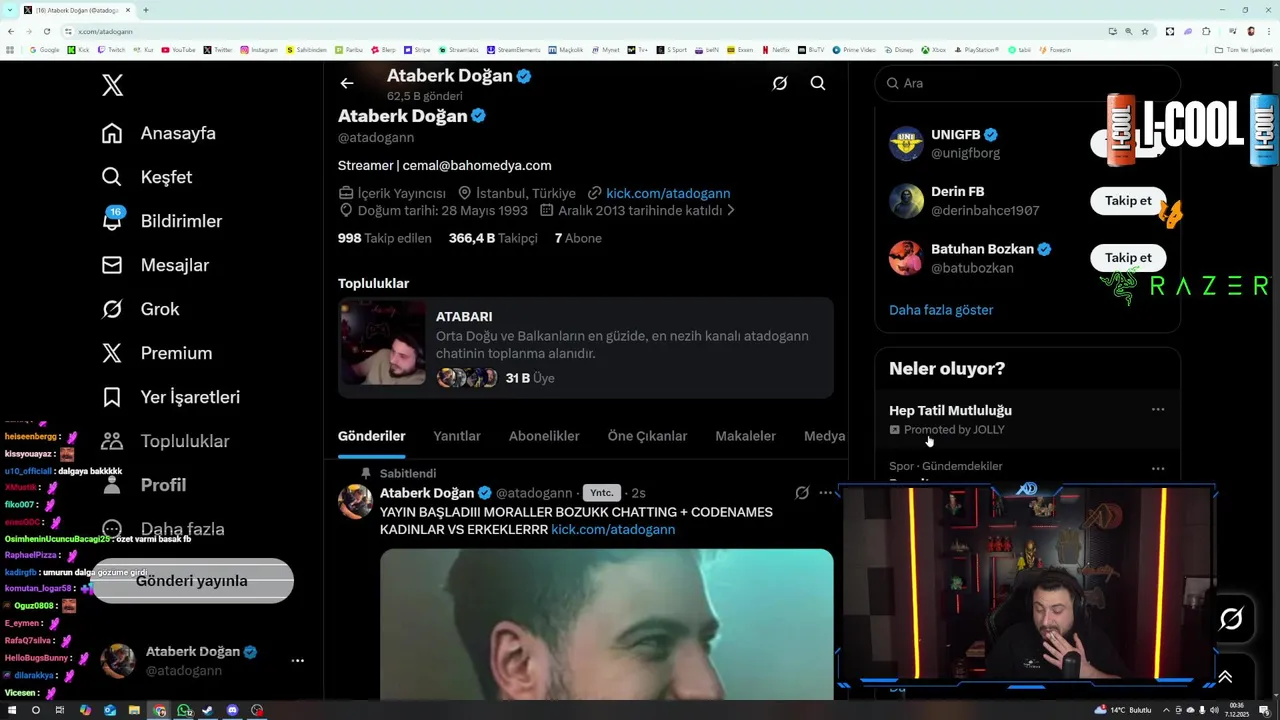Open account options three dots menu
This screenshot has width=1280, height=720.
(x=297, y=661)
